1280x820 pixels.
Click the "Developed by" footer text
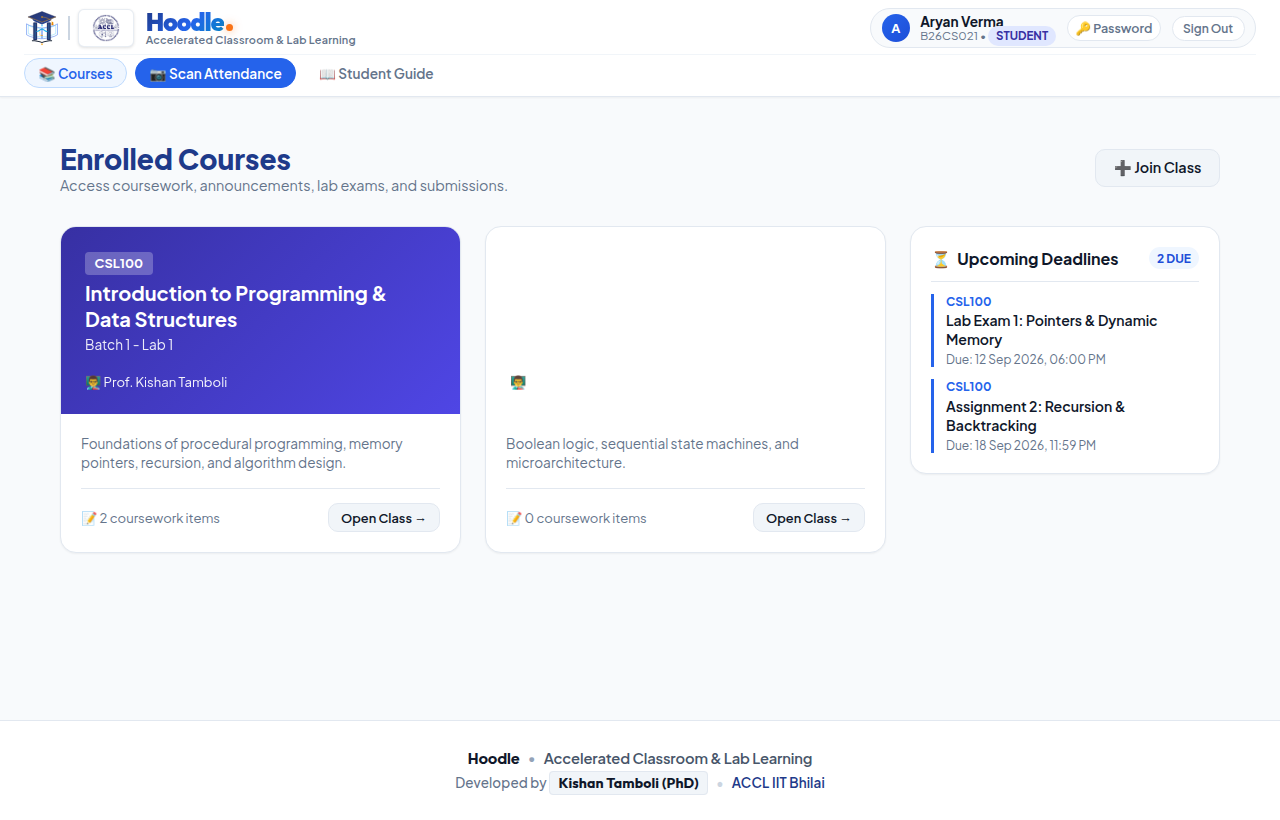500,783
